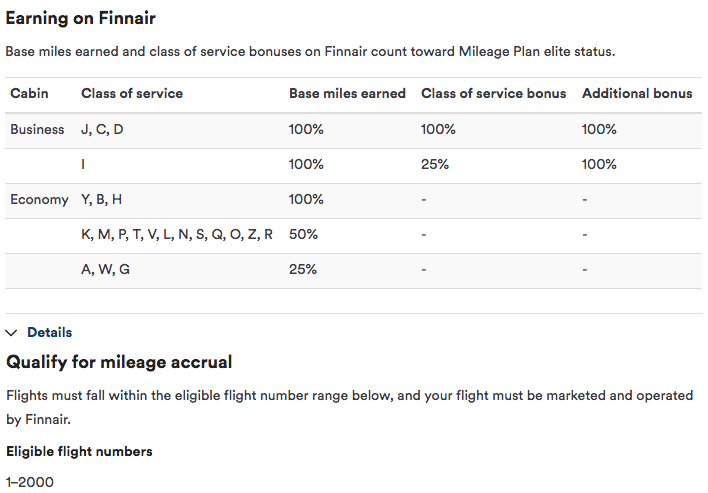Screen dimensions: 708x493
Task: Click the Details link label
Action: (x=49, y=332)
